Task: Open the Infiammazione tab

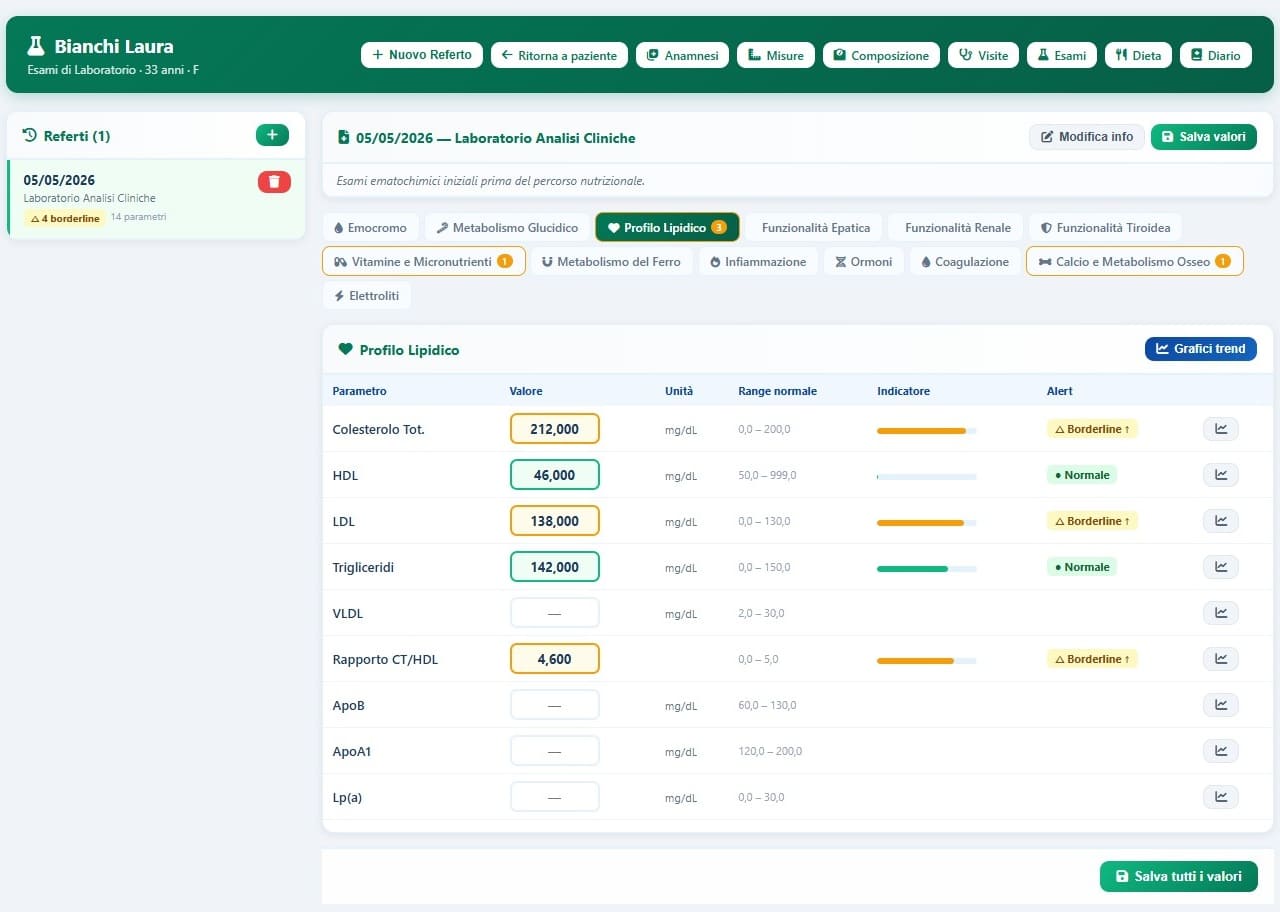Action: (x=757, y=261)
